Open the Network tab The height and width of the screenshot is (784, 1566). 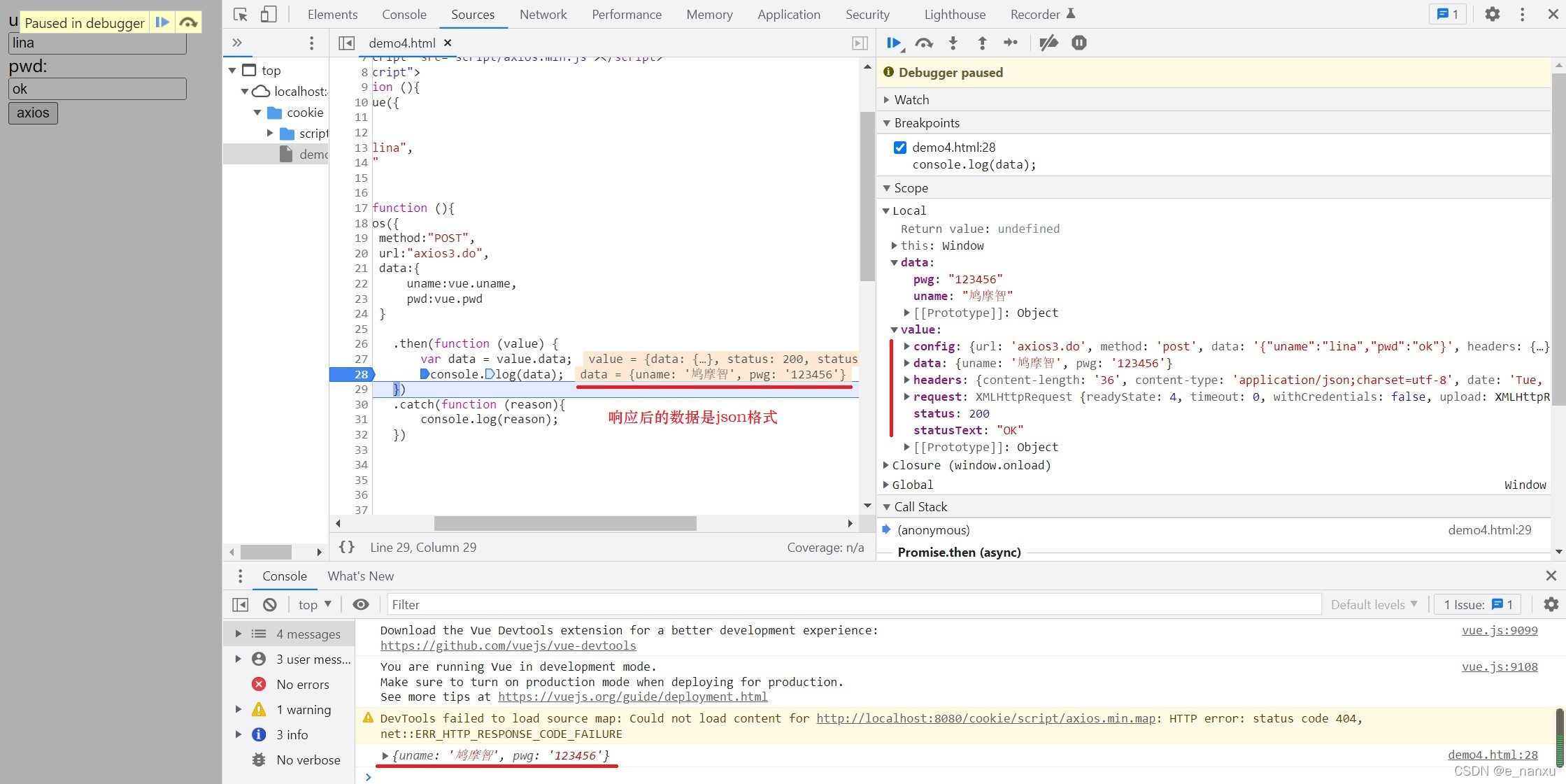point(543,15)
